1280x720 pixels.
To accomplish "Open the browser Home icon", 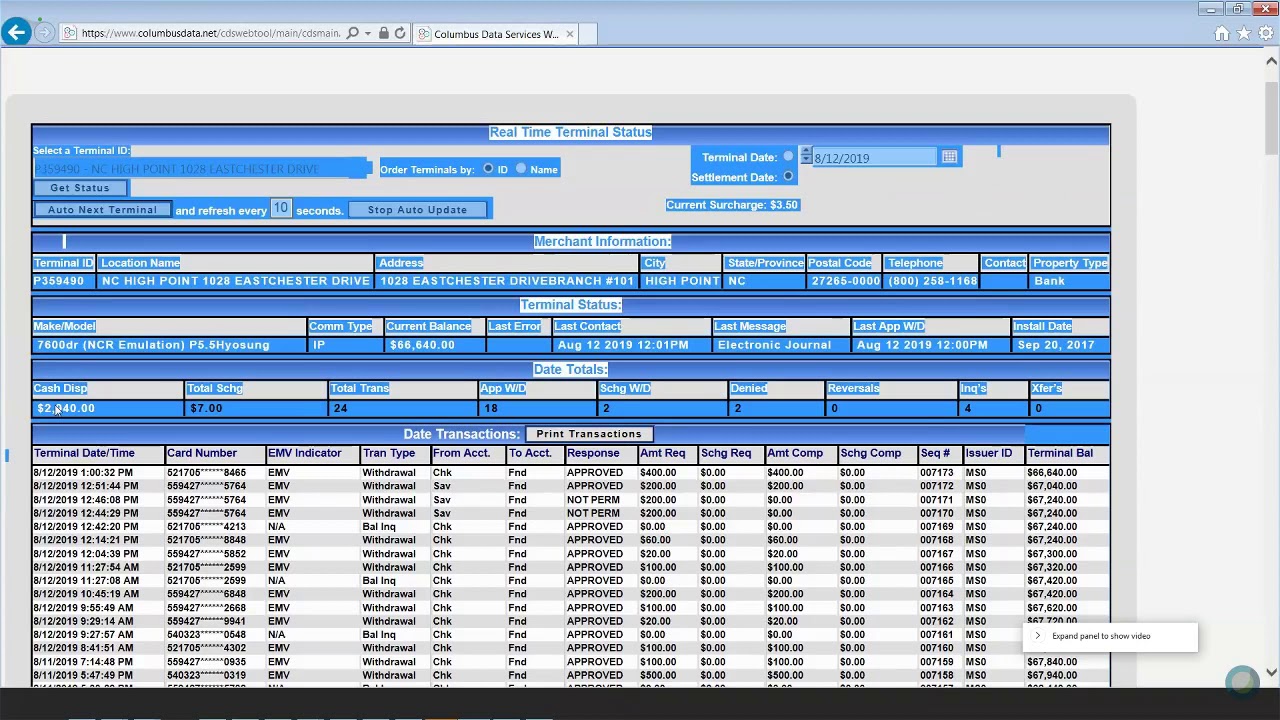I will (x=1222, y=33).
